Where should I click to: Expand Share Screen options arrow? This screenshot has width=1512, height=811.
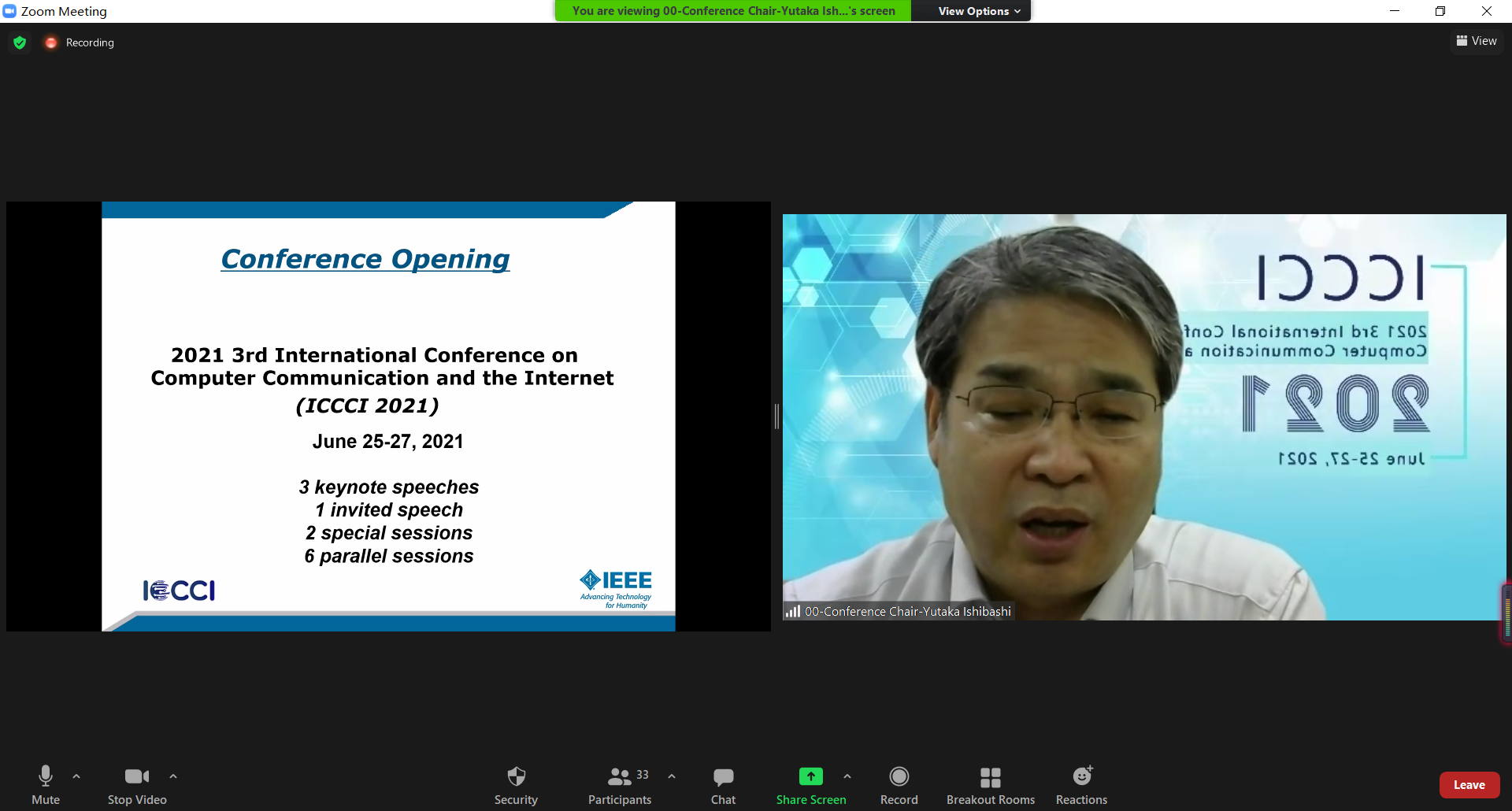coord(847,776)
